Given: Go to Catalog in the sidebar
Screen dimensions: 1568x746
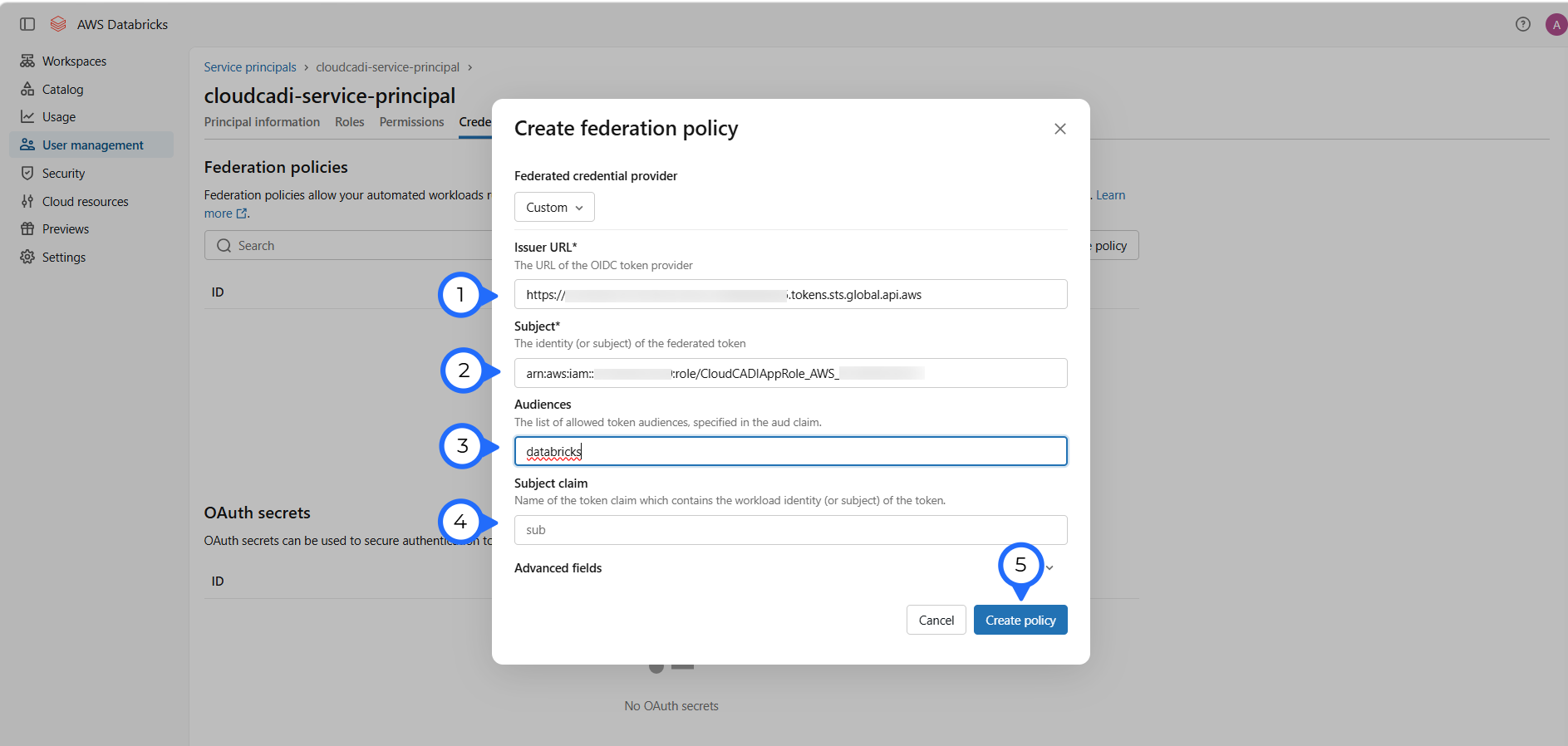Looking at the screenshot, I should point(91,89).
